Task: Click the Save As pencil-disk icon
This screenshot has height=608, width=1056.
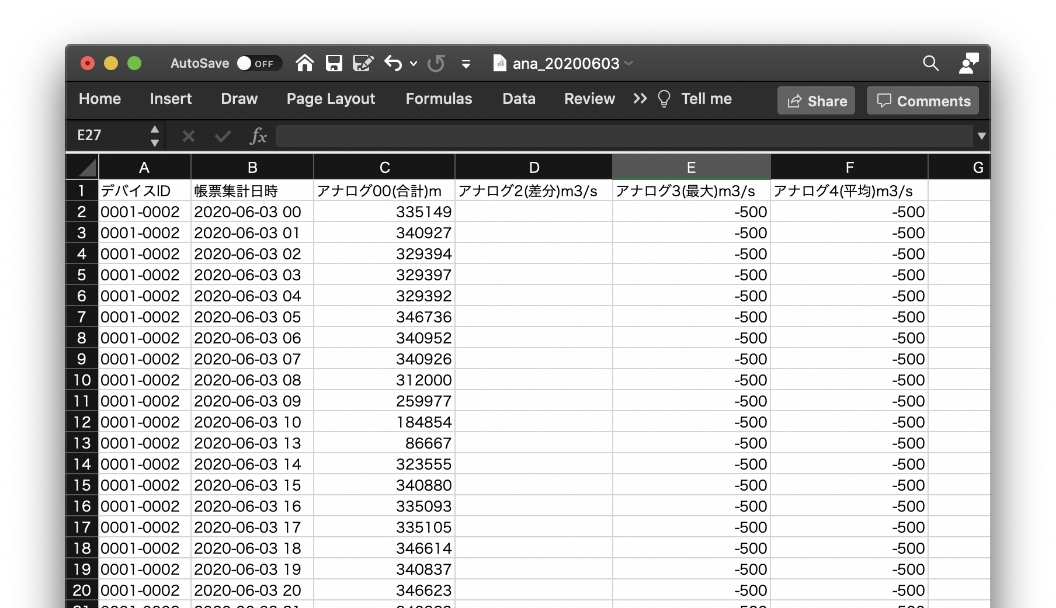Action: tap(363, 63)
